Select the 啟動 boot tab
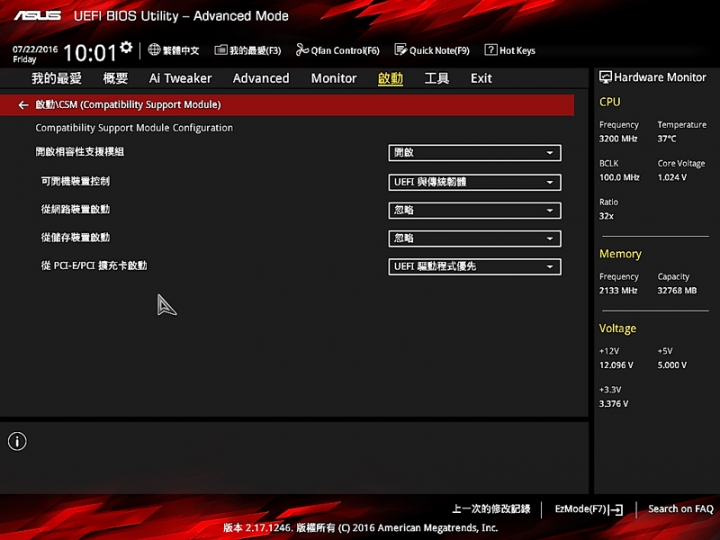The width and height of the screenshot is (720, 540). click(390, 79)
